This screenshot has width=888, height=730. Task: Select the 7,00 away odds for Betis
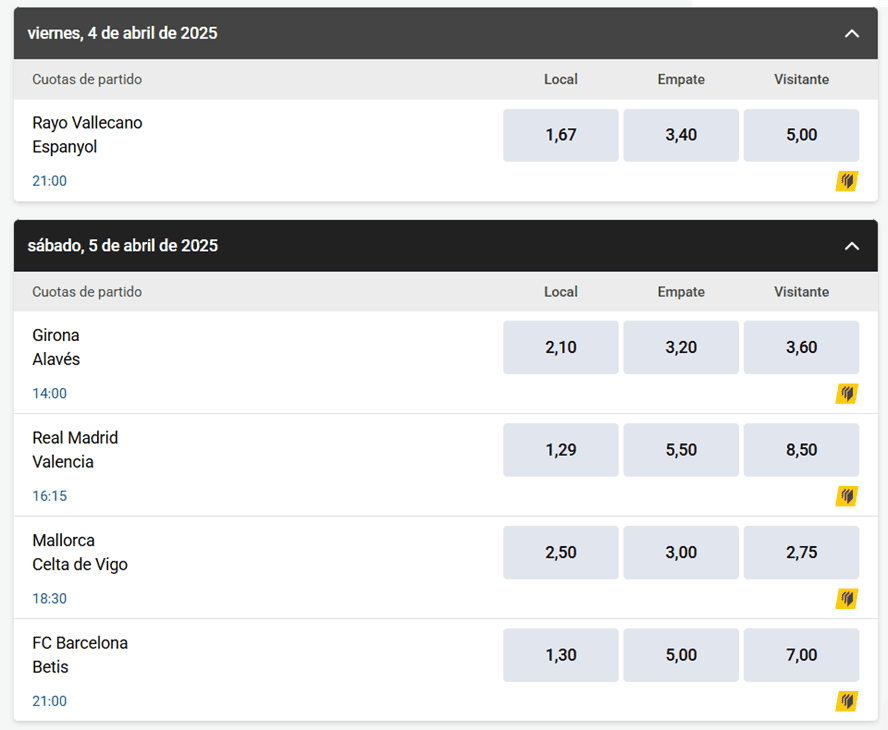[x=801, y=655]
